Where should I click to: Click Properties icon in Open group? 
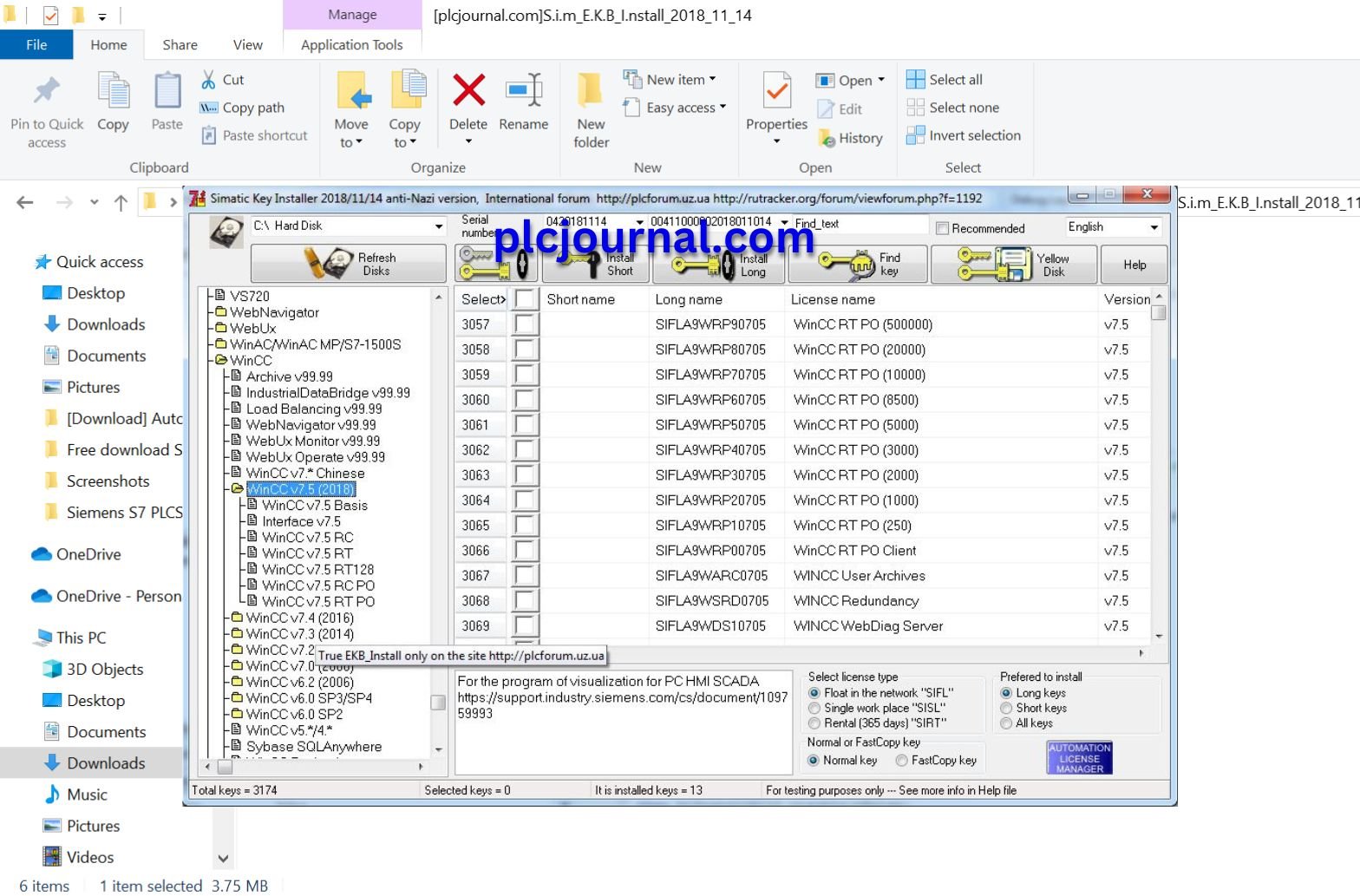tap(776, 90)
